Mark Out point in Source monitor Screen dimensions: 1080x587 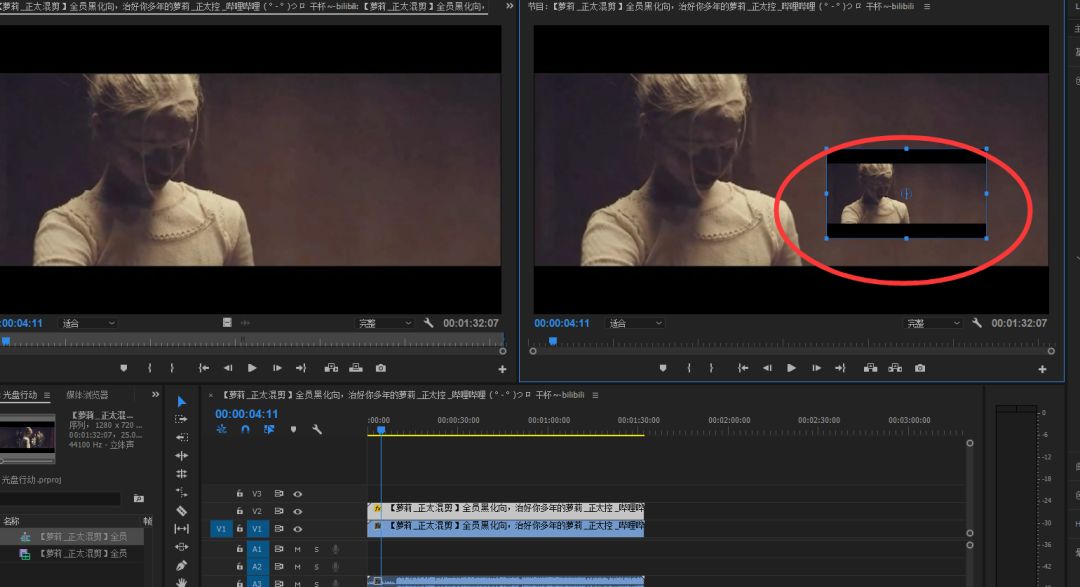pyautogui.click(x=172, y=369)
